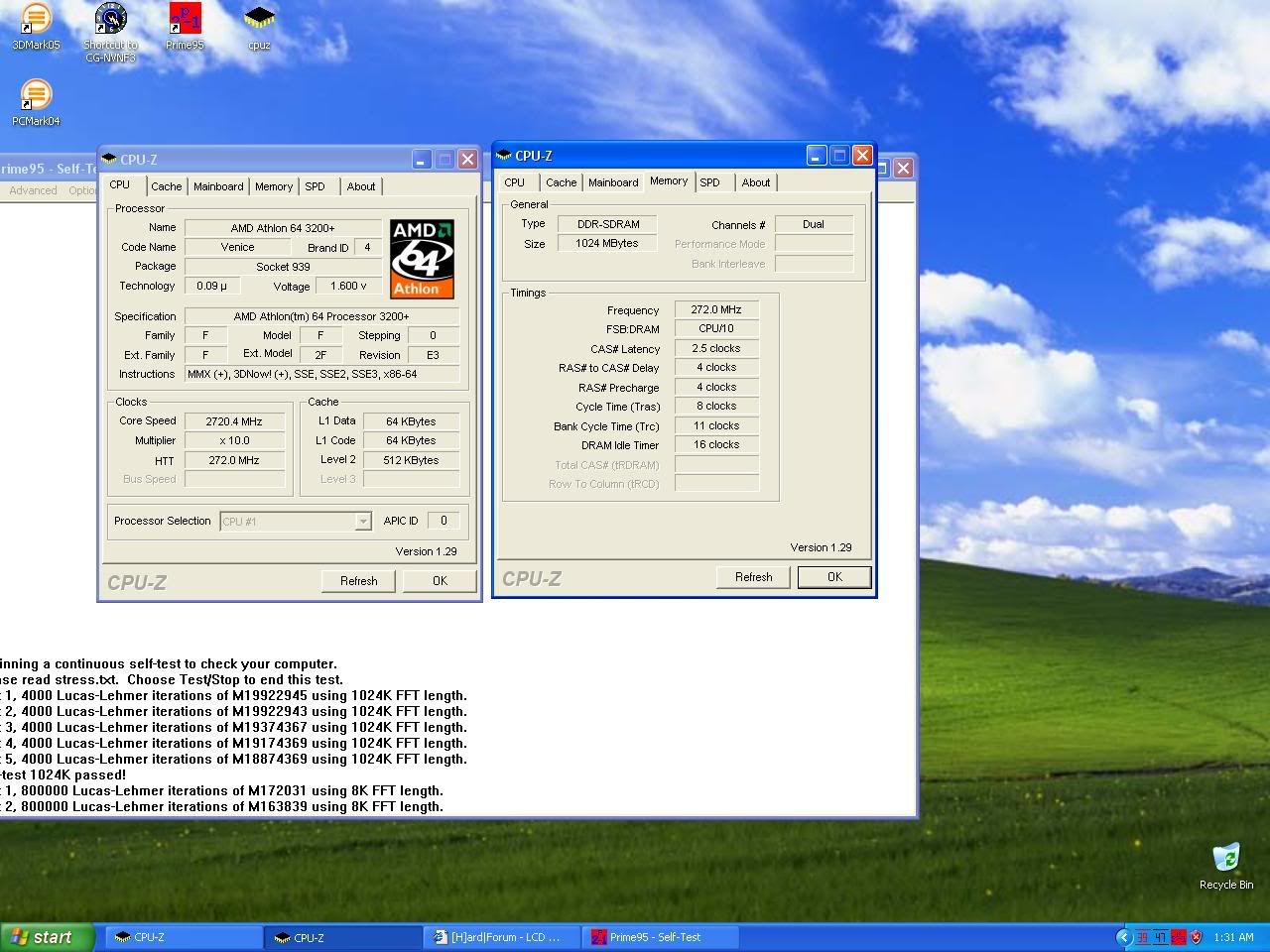Switch to the Prime95 Self-Test taskbar button
Image resolution: width=1270 pixels, height=952 pixels.
click(663, 937)
